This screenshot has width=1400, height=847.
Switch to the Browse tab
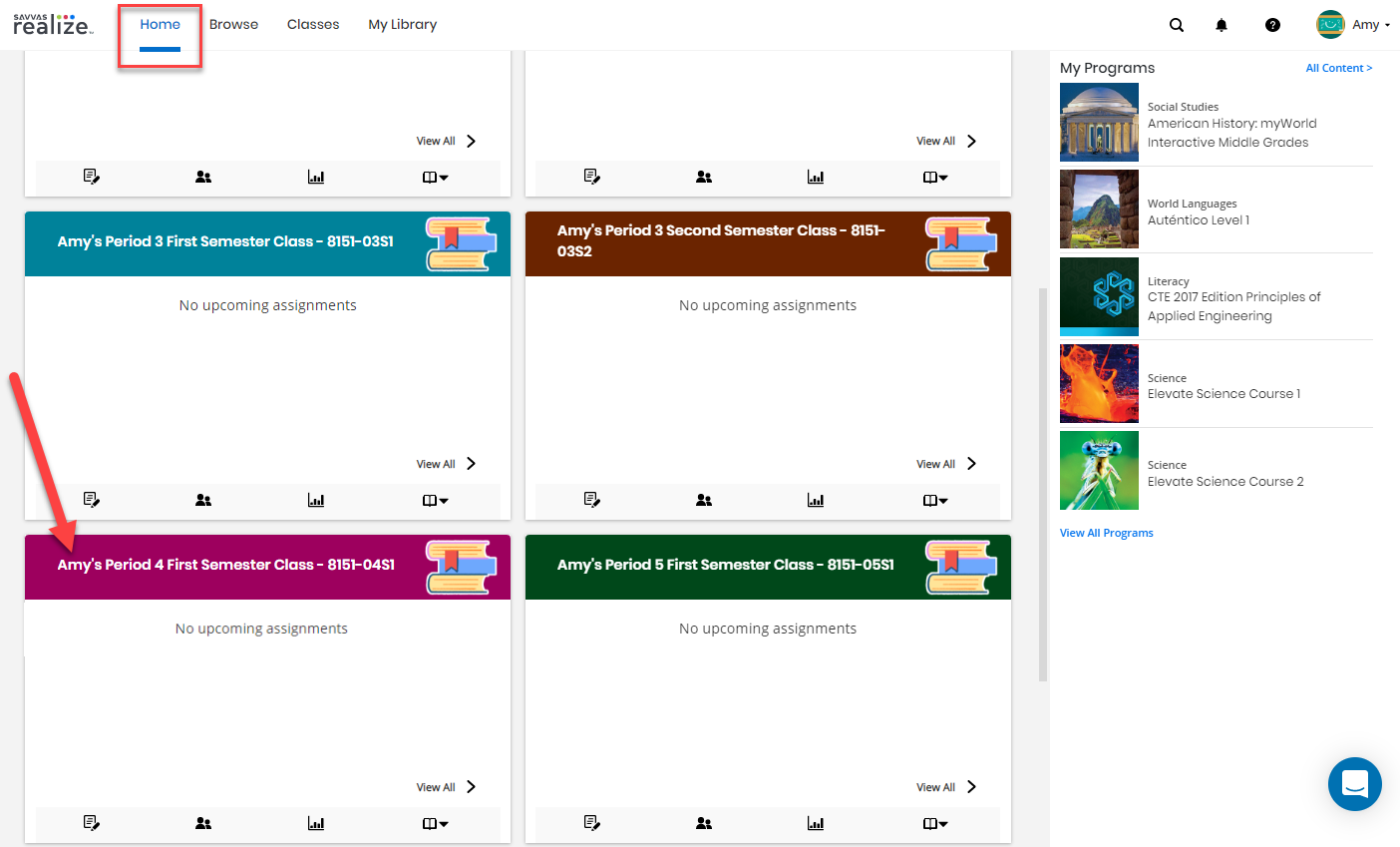233,24
